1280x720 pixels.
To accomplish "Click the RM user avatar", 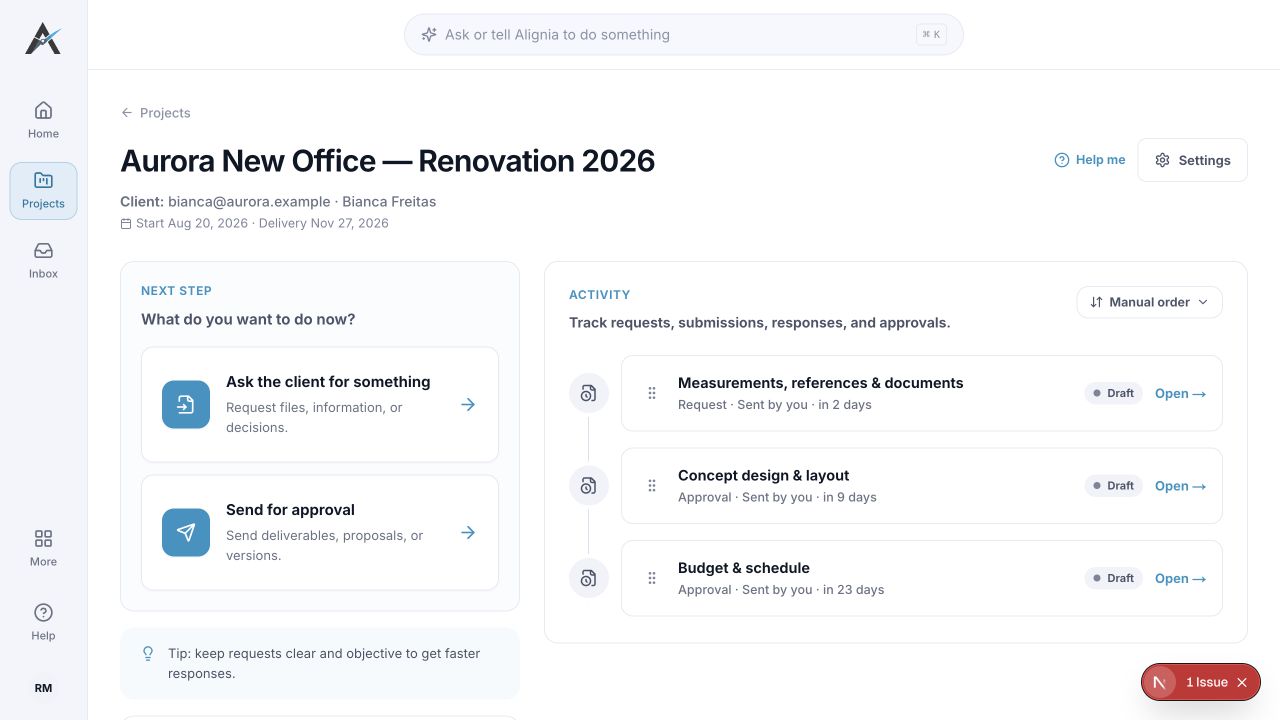I will click(x=43, y=688).
